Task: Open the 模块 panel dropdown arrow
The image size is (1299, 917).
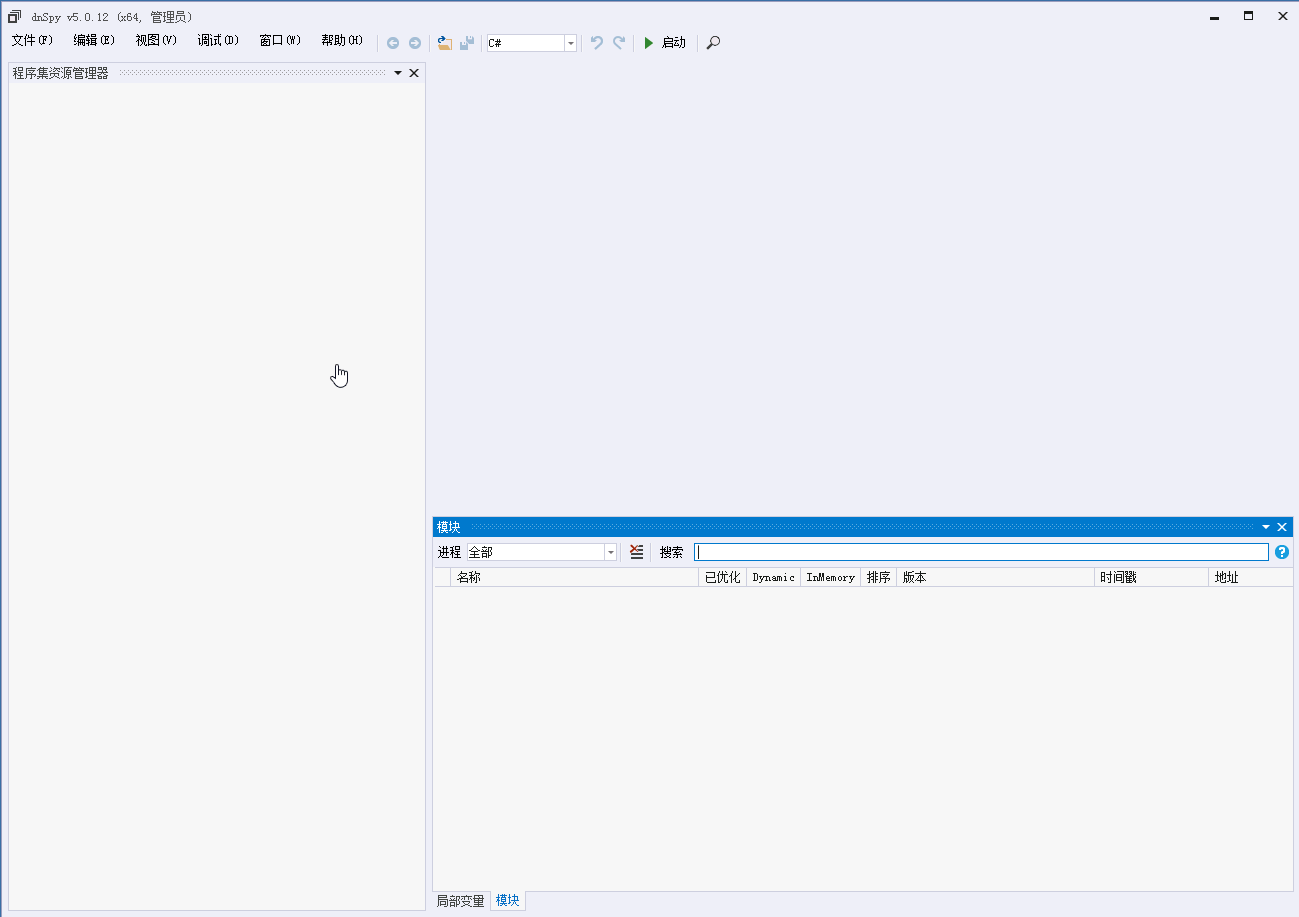Action: point(1265,526)
